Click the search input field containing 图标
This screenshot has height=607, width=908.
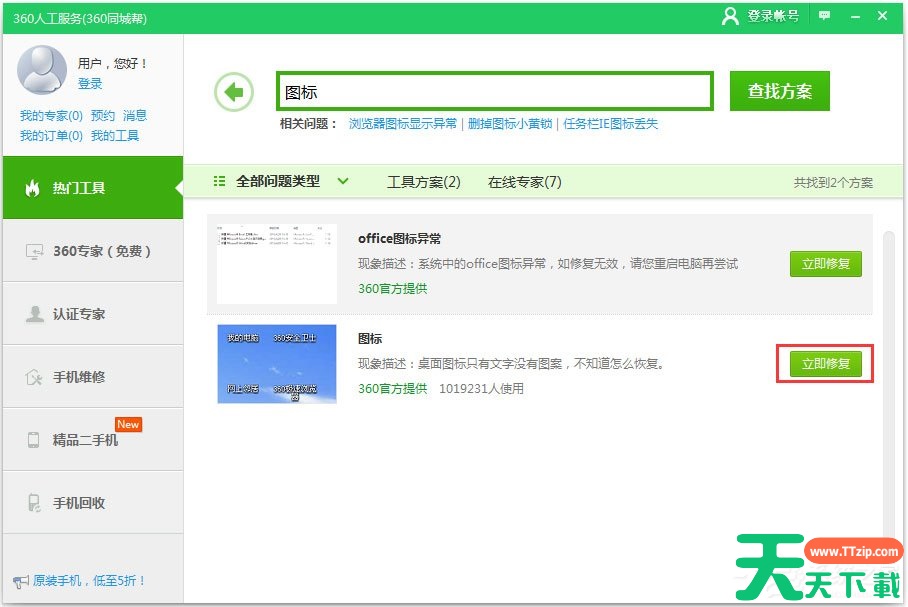(x=495, y=92)
